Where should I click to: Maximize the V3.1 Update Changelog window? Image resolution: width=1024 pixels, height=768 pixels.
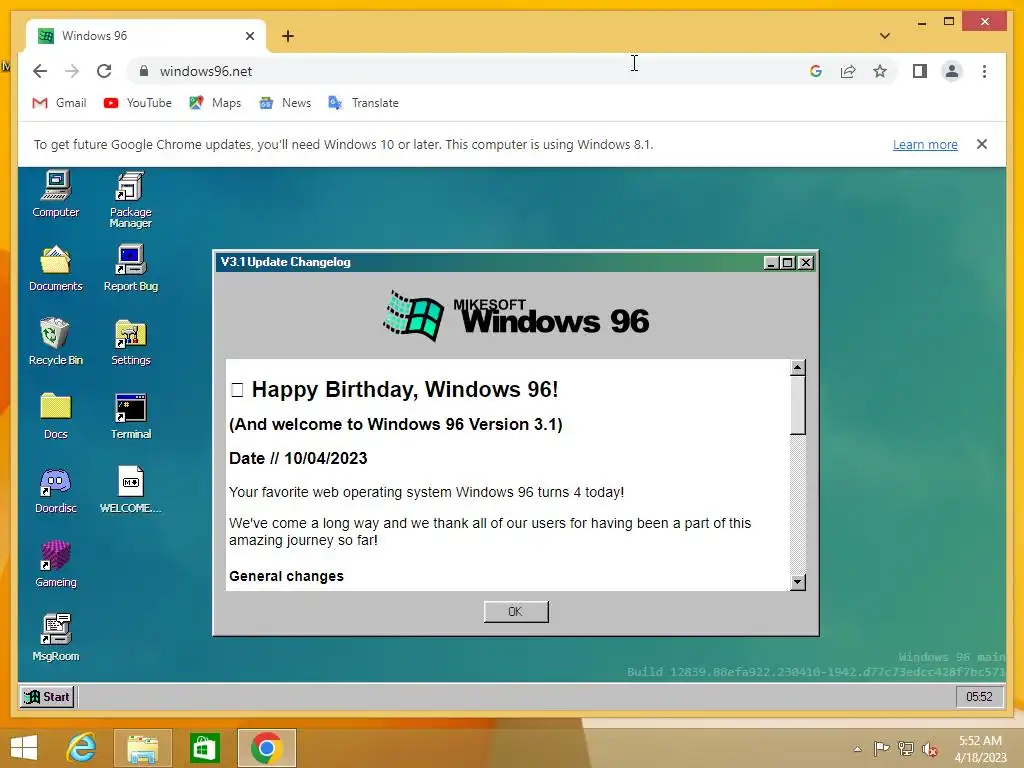[x=788, y=263]
